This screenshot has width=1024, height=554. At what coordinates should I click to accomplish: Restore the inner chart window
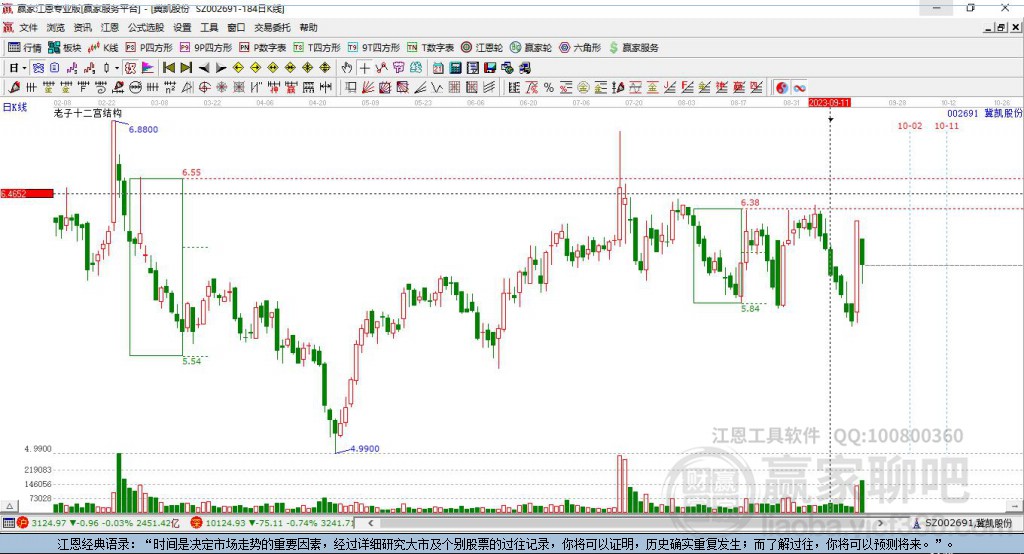click(1001, 27)
